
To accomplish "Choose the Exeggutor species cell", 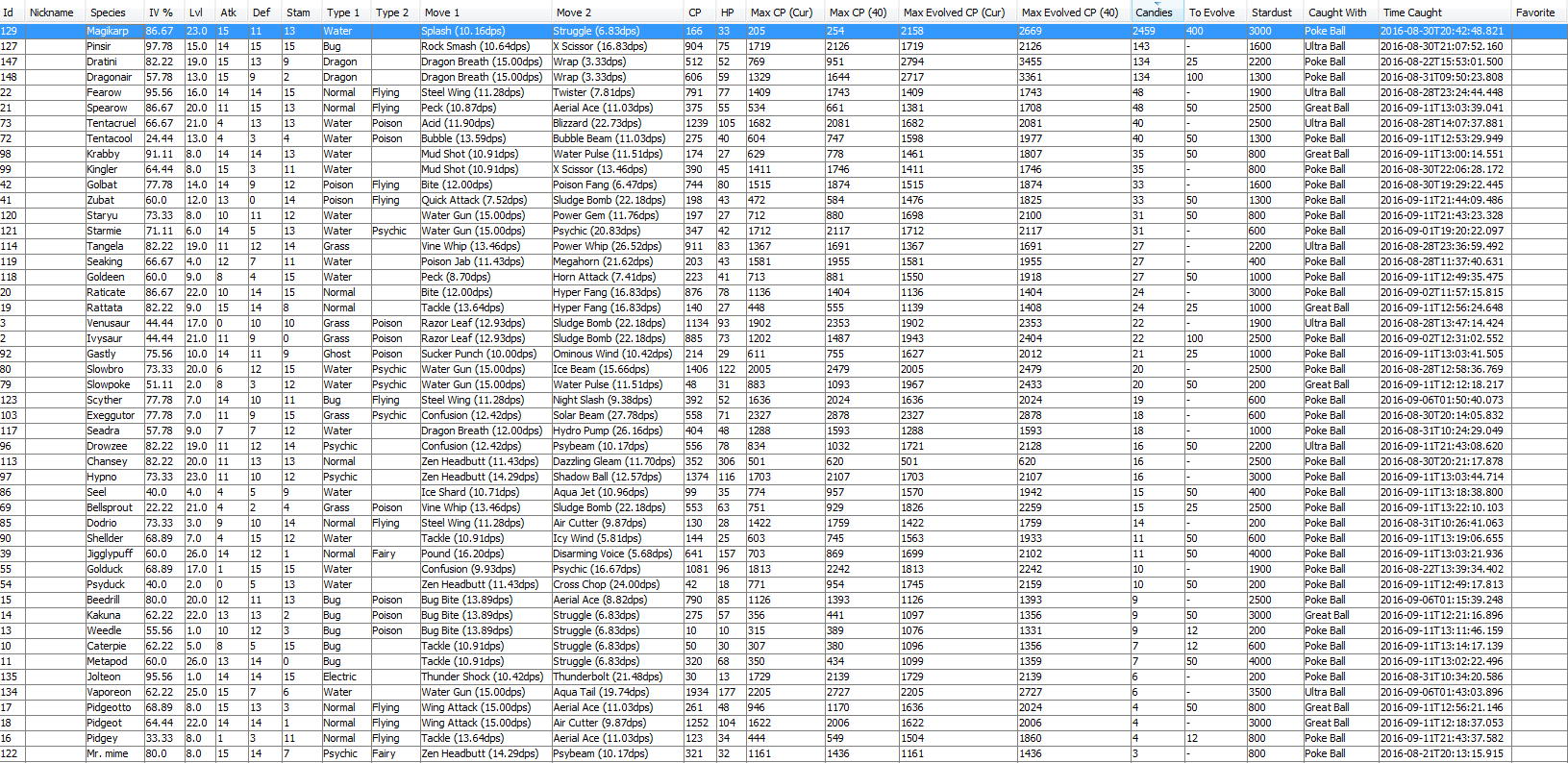I will [113, 415].
